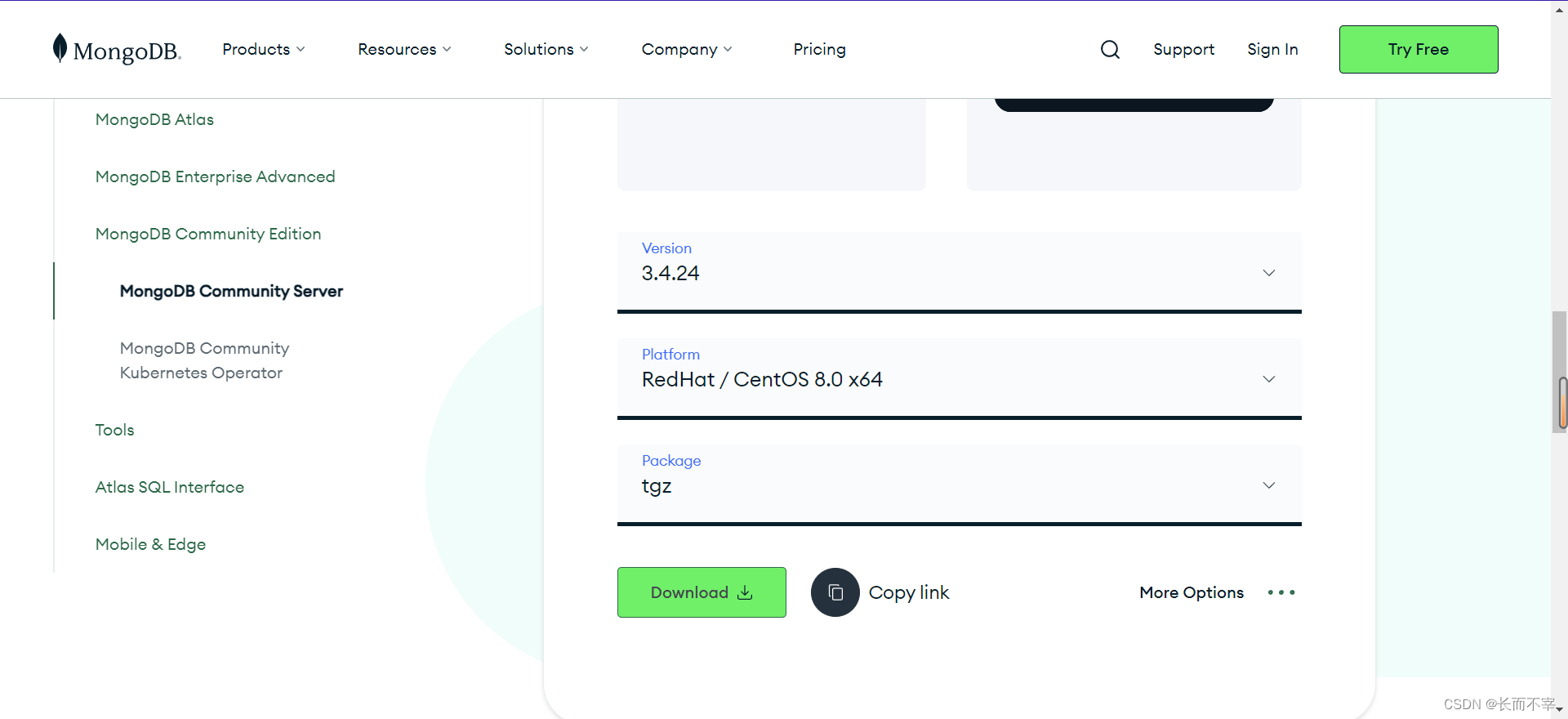The width and height of the screenshot is (1568, 719).
Task: Expand the Package tgz dropdown
Action: (x=959, y=485)
